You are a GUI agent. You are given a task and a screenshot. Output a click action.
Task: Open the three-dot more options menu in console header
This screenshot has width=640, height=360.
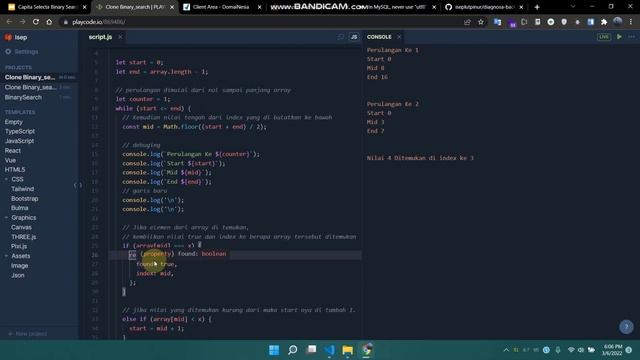tap(631, 37)
